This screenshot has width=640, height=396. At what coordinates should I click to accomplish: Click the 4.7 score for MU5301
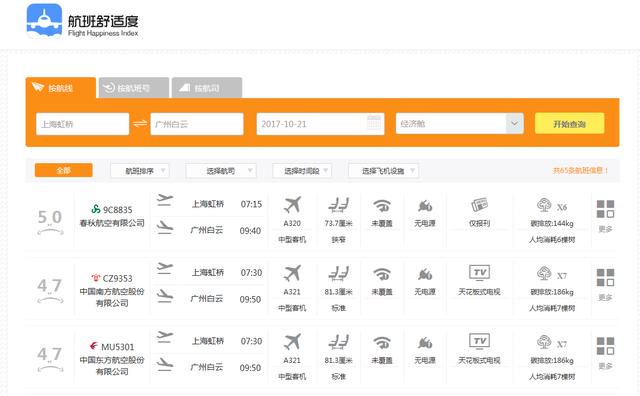(x=50, y=354)
